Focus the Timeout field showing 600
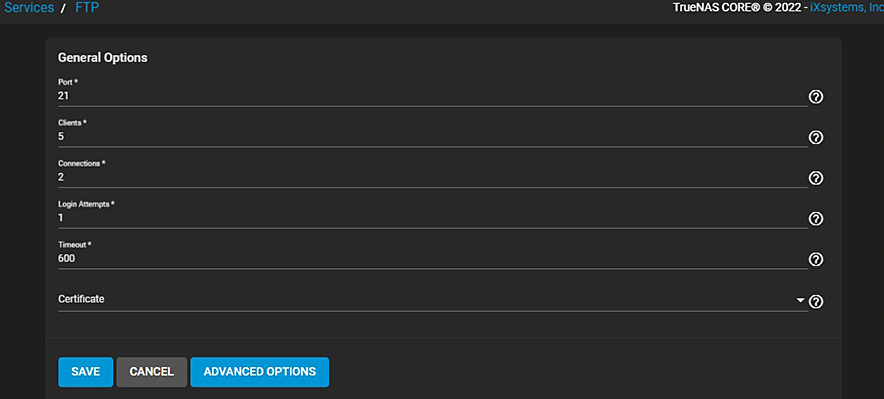Viewport: 884px width, 399px height. coord(432,259)
